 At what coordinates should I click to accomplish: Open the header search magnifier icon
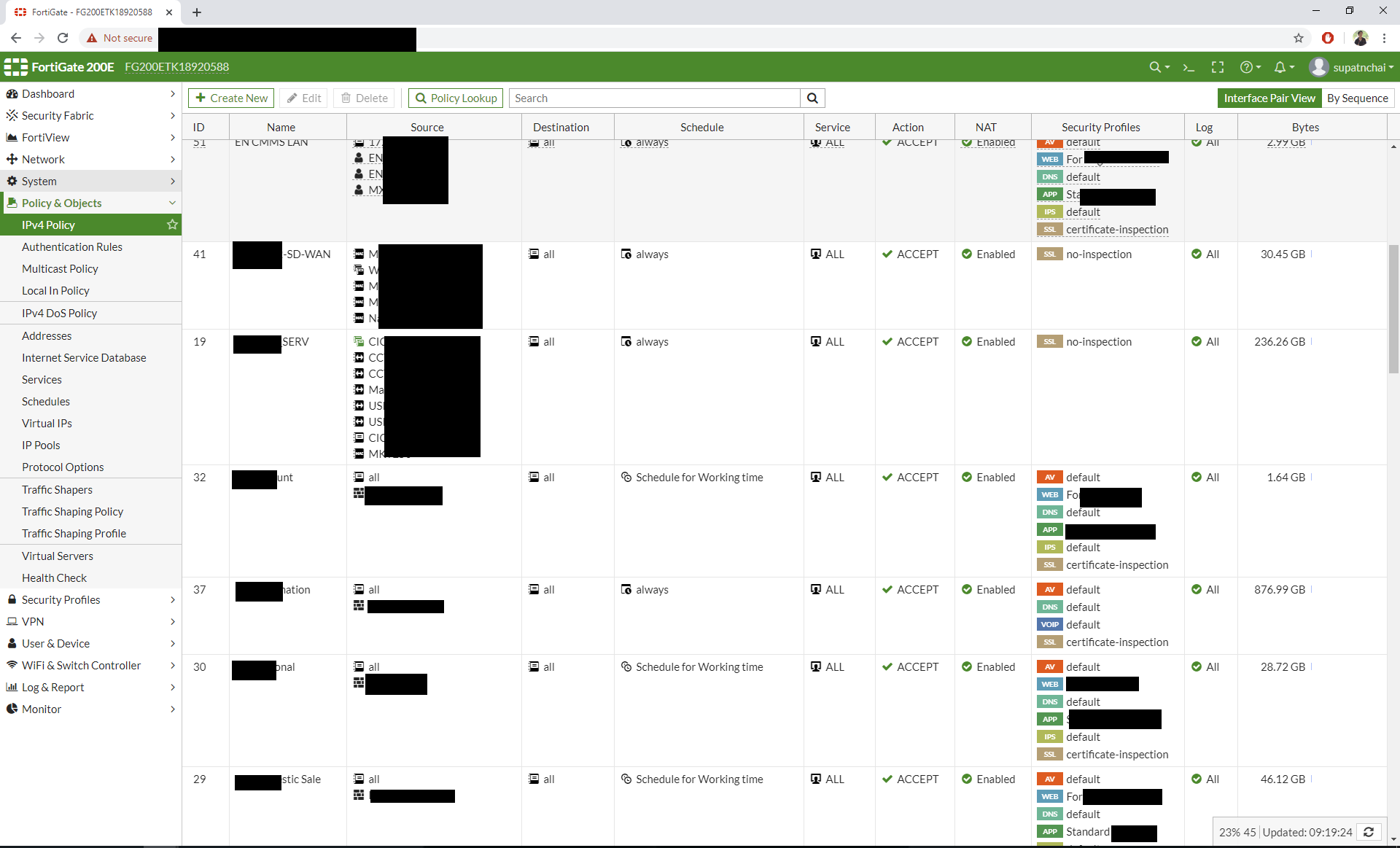[x=1159, y=67]
